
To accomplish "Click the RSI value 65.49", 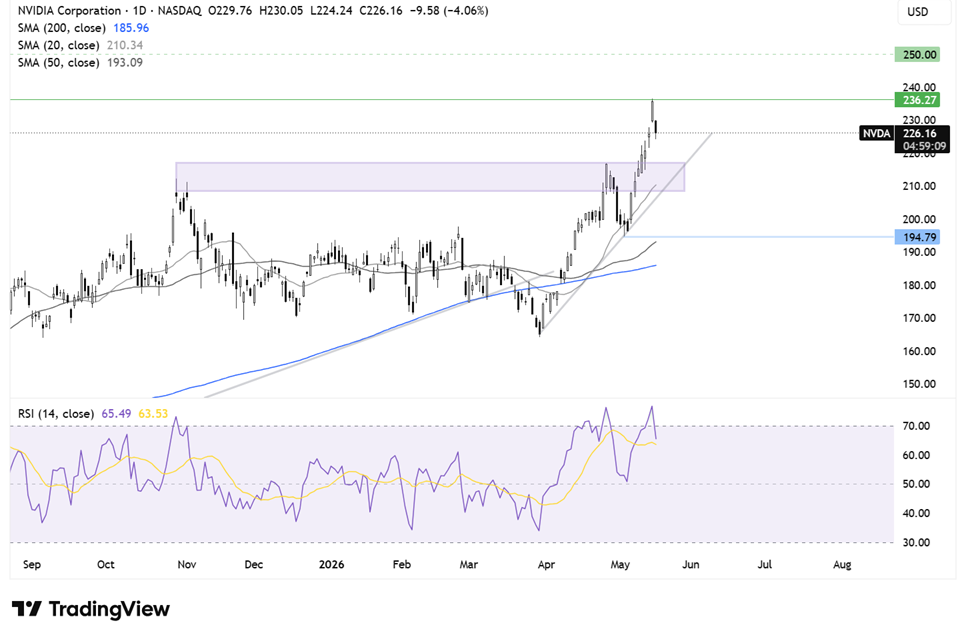I will [x=116, y=413].
